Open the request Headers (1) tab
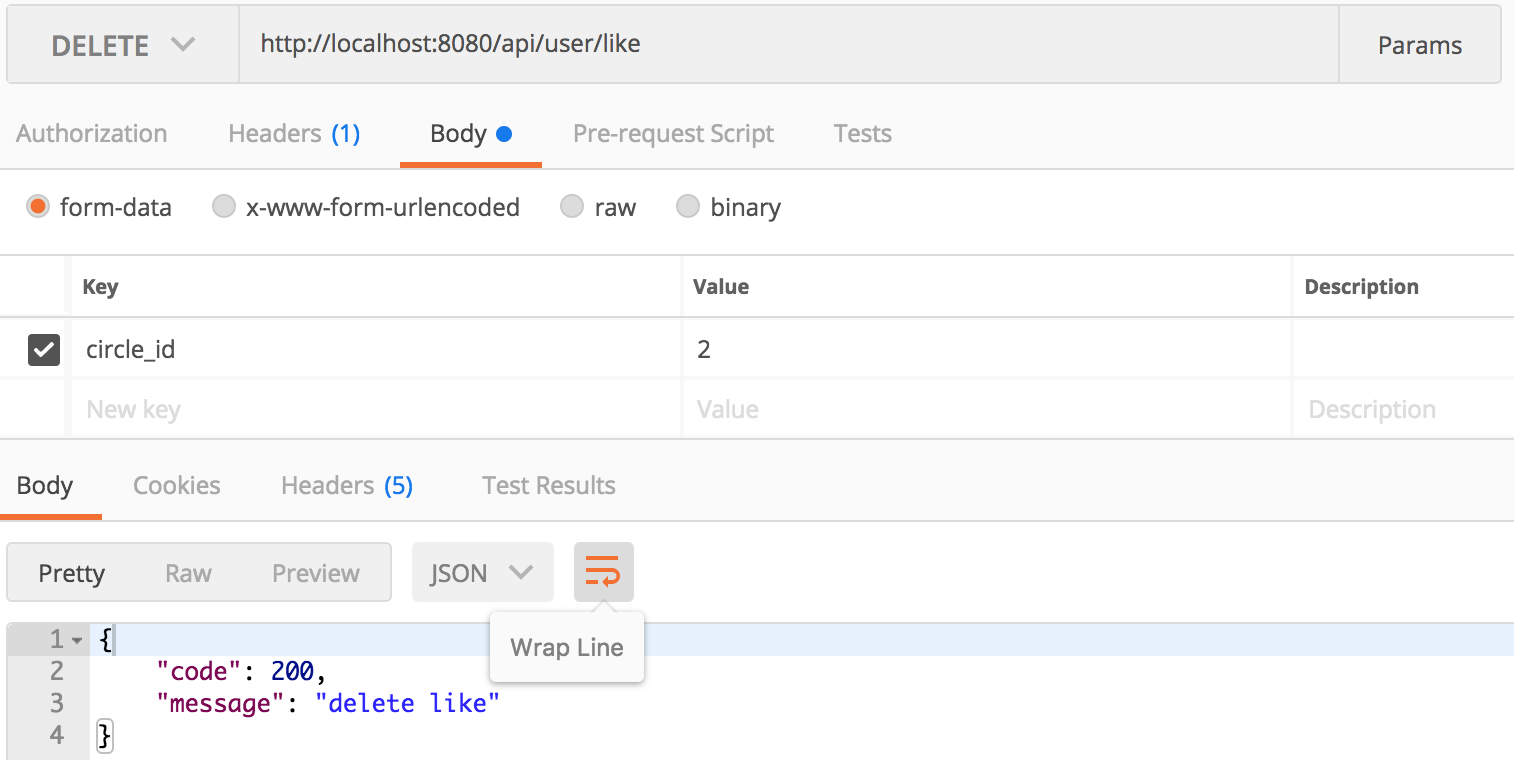The image size is (1514, 760). point(294,134)
